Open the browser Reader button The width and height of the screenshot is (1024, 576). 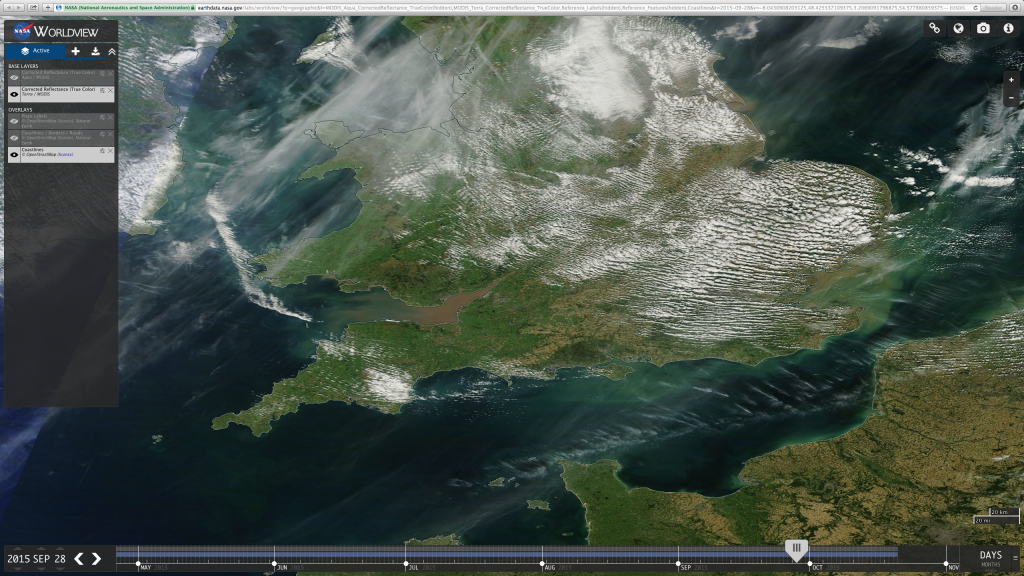994,7
